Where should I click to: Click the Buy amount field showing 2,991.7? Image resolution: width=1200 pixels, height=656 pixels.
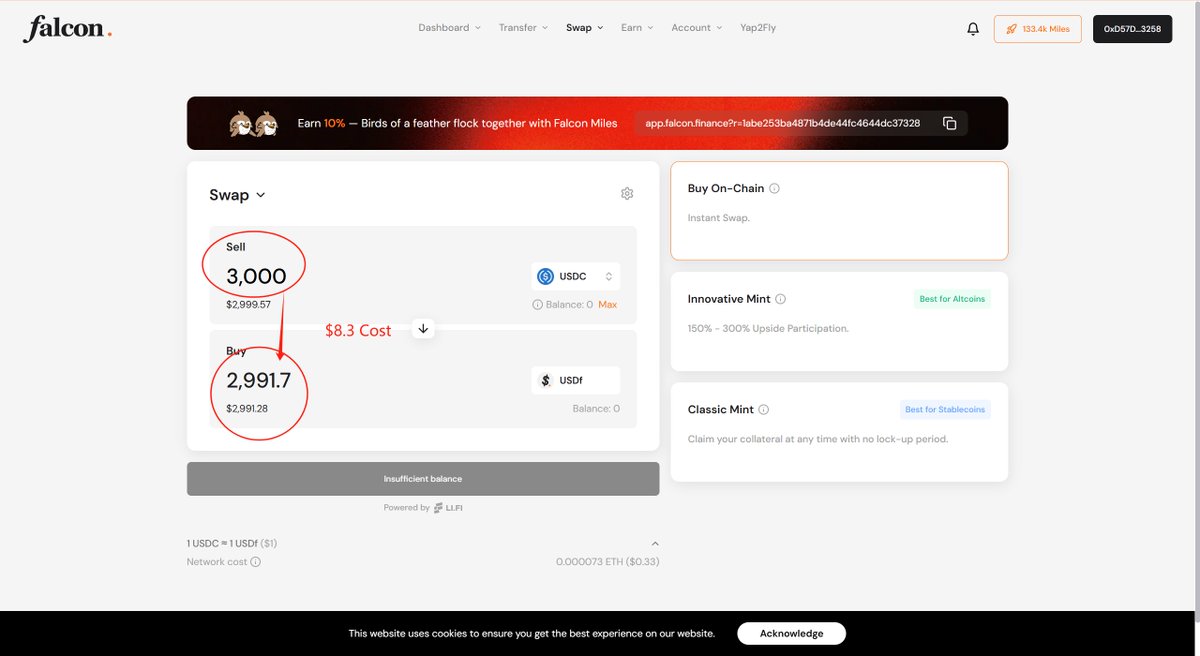pyautogui.click(x=258, y=380)
